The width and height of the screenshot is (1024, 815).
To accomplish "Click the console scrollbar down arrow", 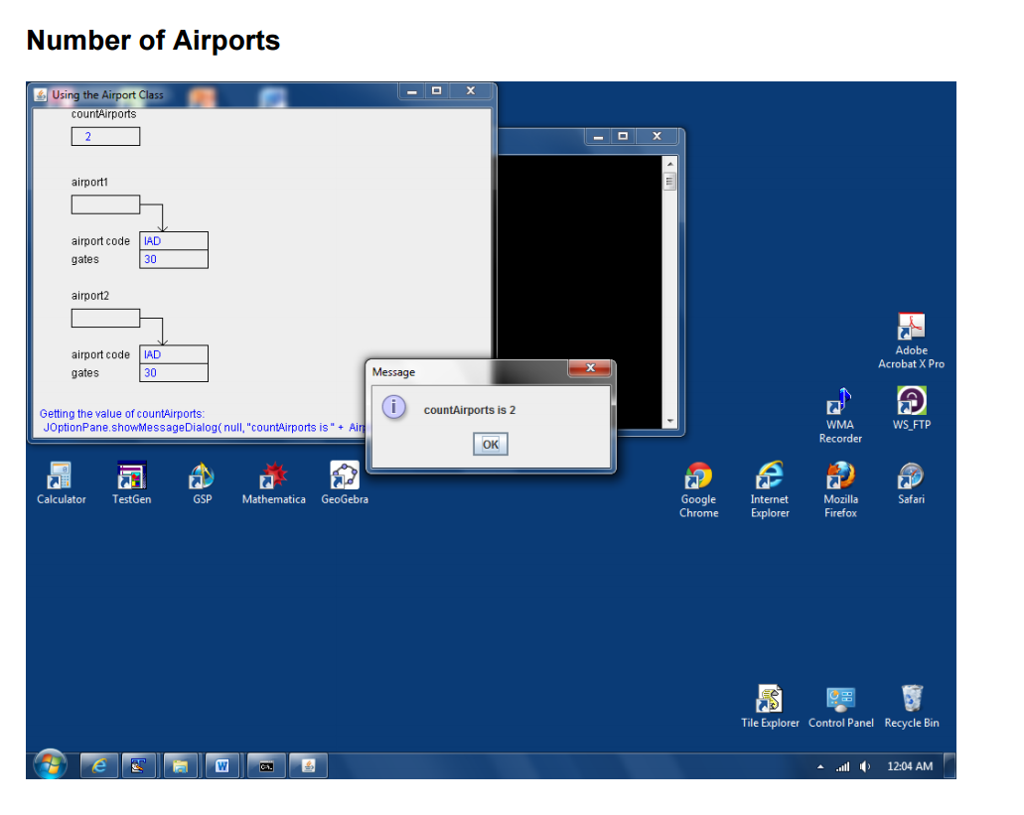I will (670, 421).
